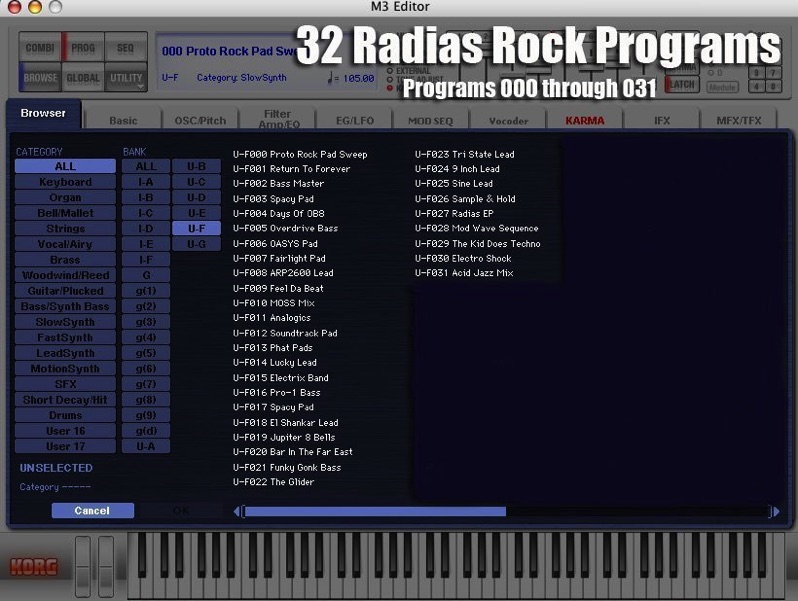Open the SEQ mode button
The width and height of the screenshot is (798, 601).
click(x=125, y=48)
